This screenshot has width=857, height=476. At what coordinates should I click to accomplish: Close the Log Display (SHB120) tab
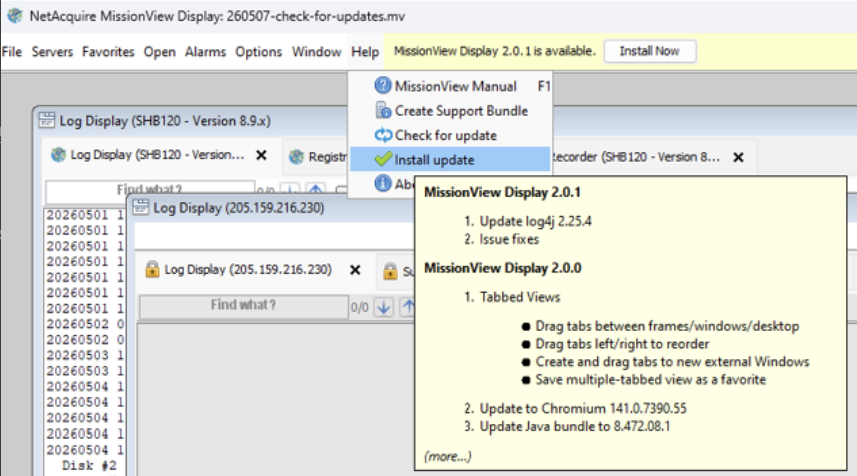click(261, 156)
